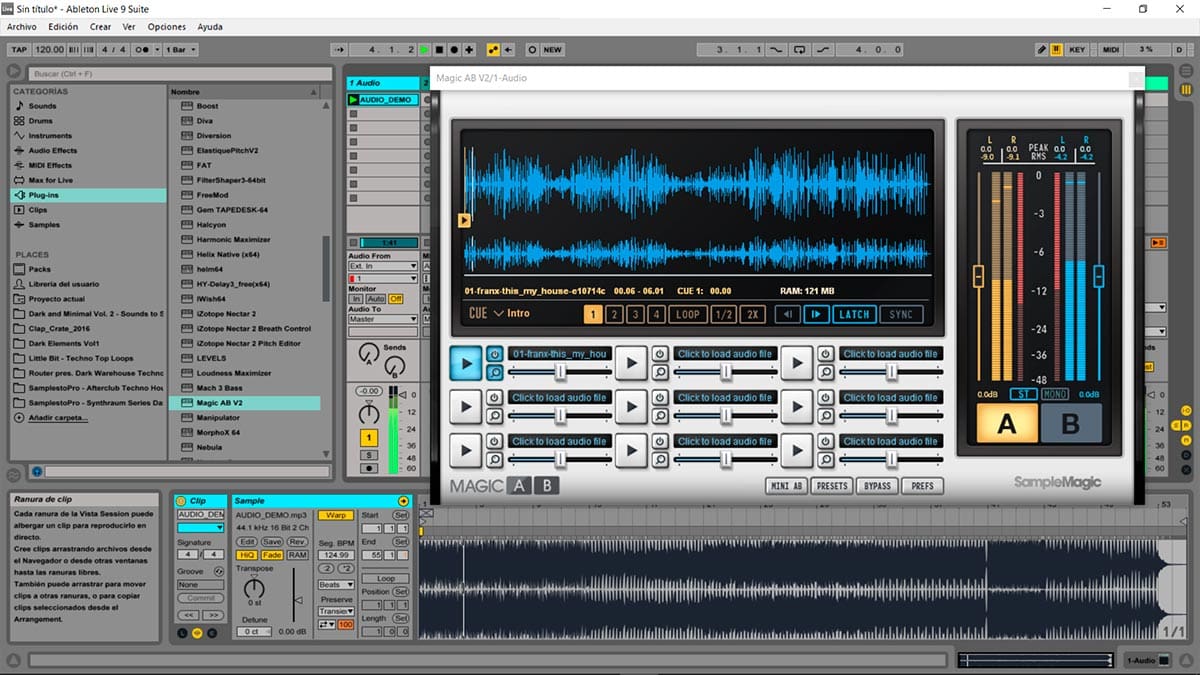The image size is (1200, 675).
Task: Select the Instruments category
Action: (x=50, y=136)
